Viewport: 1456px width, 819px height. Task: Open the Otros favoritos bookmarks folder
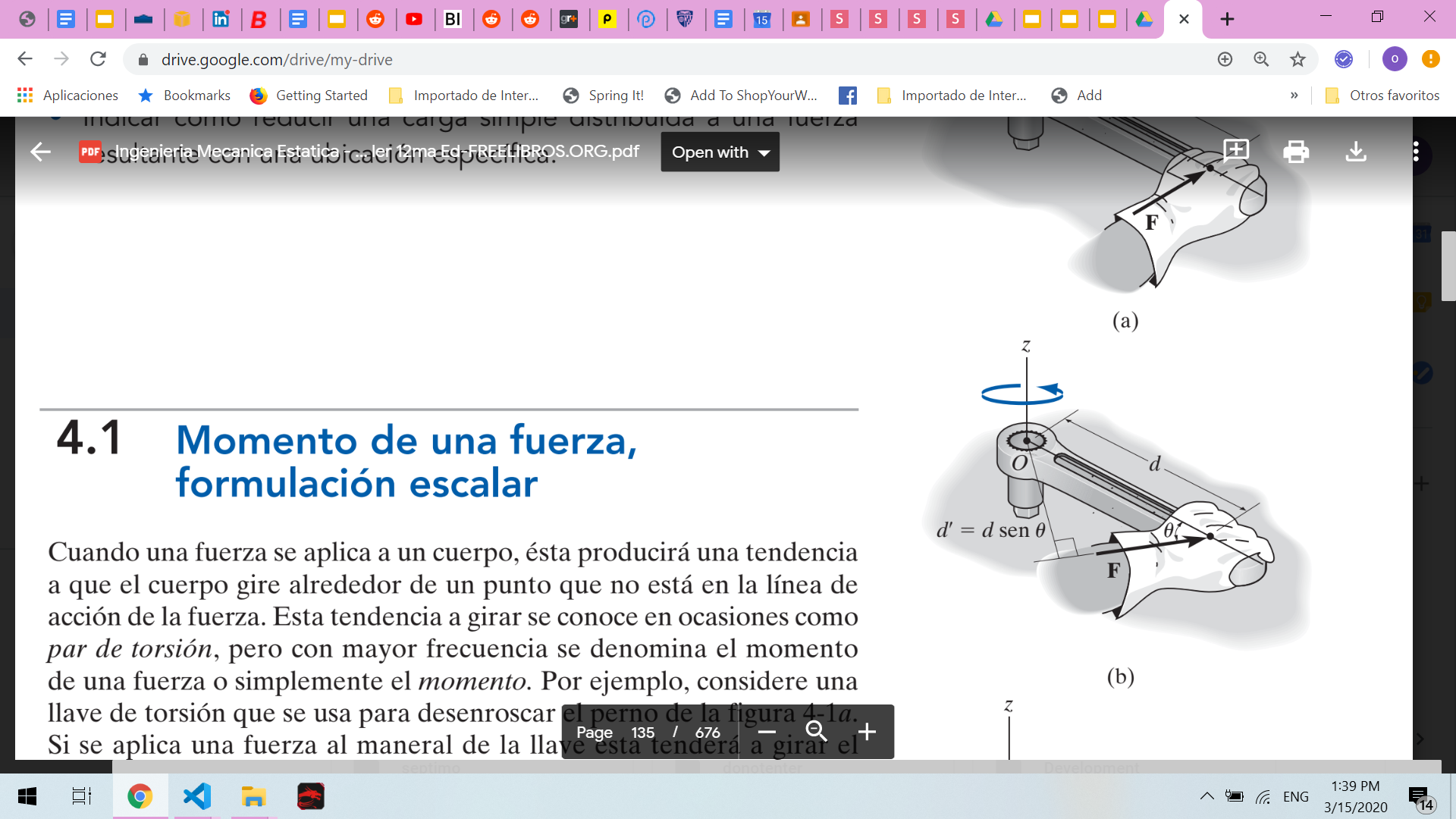pos(1382,96)
